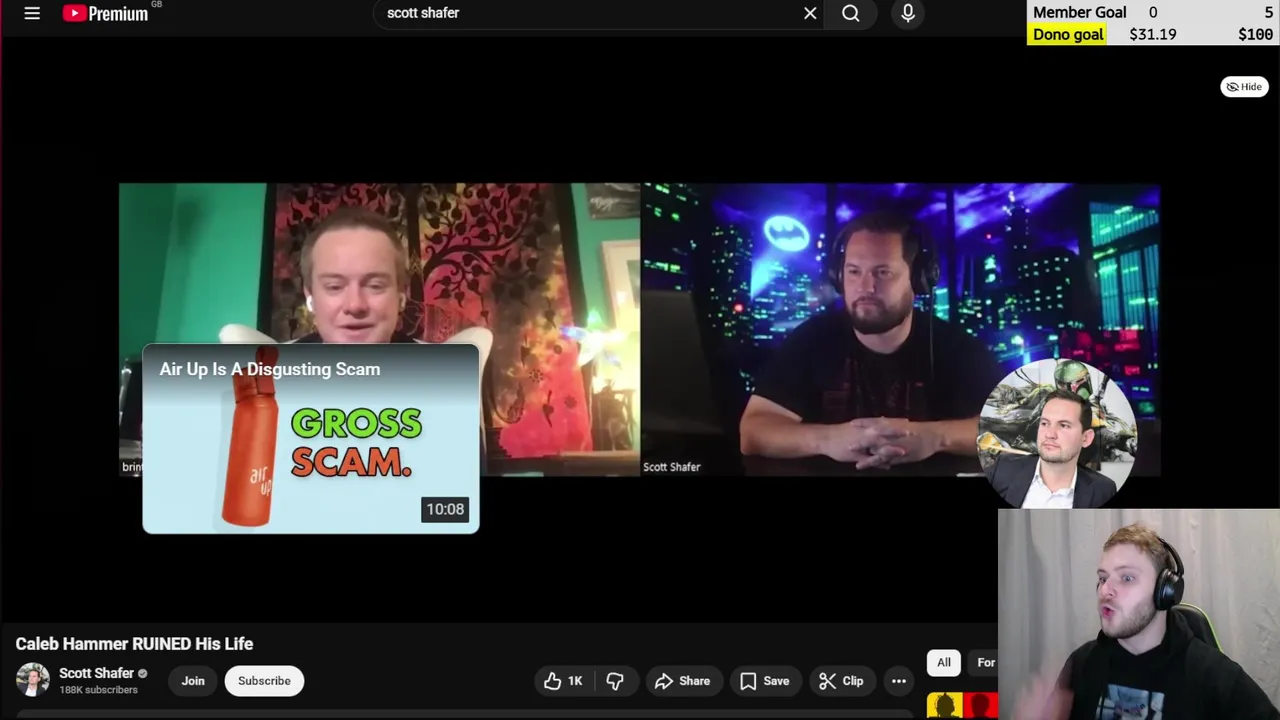Share this video
This screenshot has height=720, width=1280.
(x=682, y=681)
